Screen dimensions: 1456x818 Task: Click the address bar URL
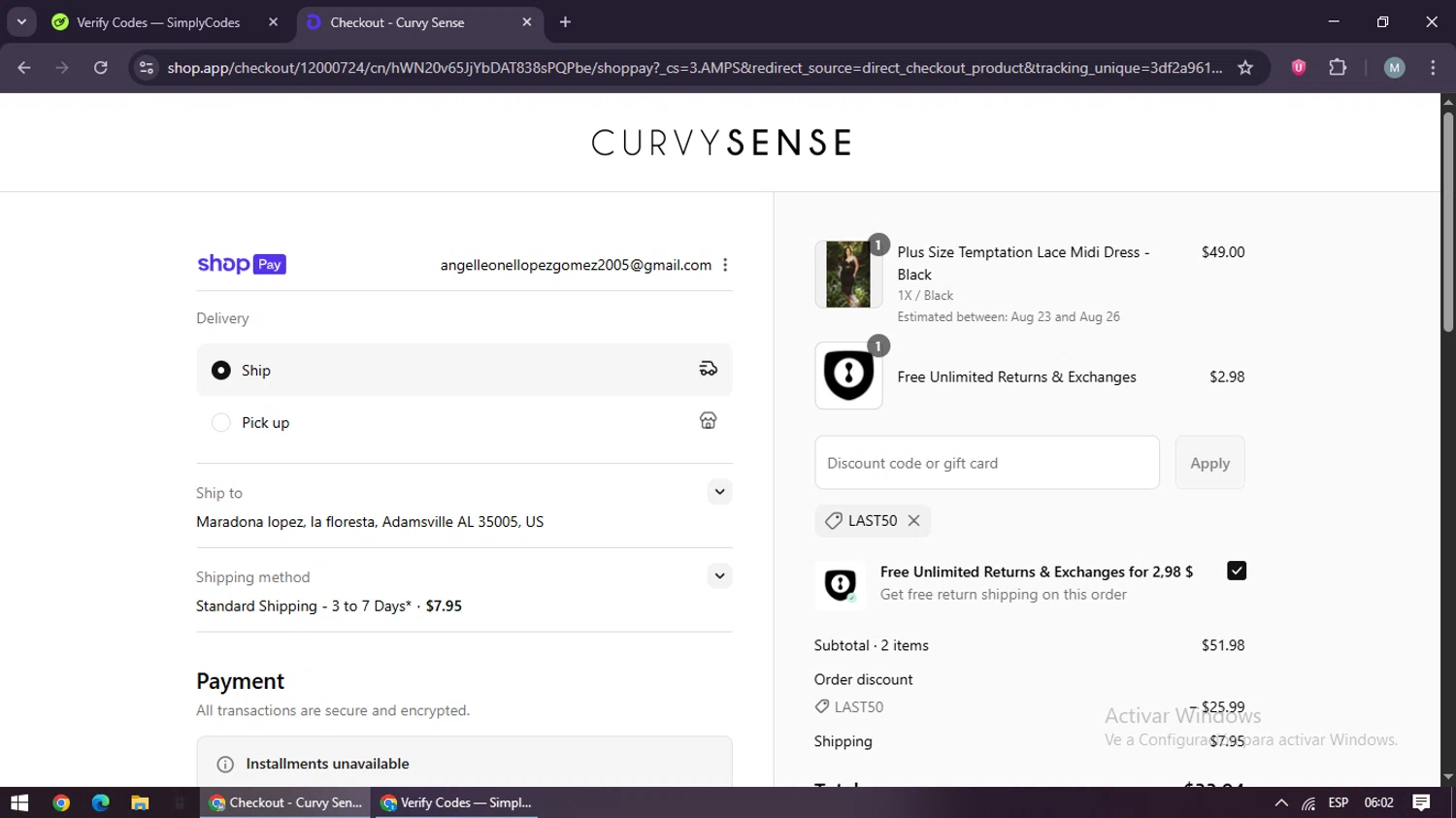coord(694,68)
